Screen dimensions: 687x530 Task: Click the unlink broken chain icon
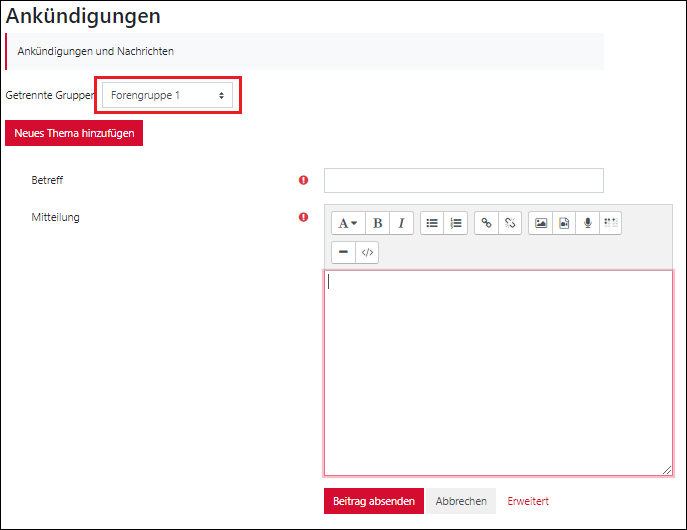[x=510, y=223]
